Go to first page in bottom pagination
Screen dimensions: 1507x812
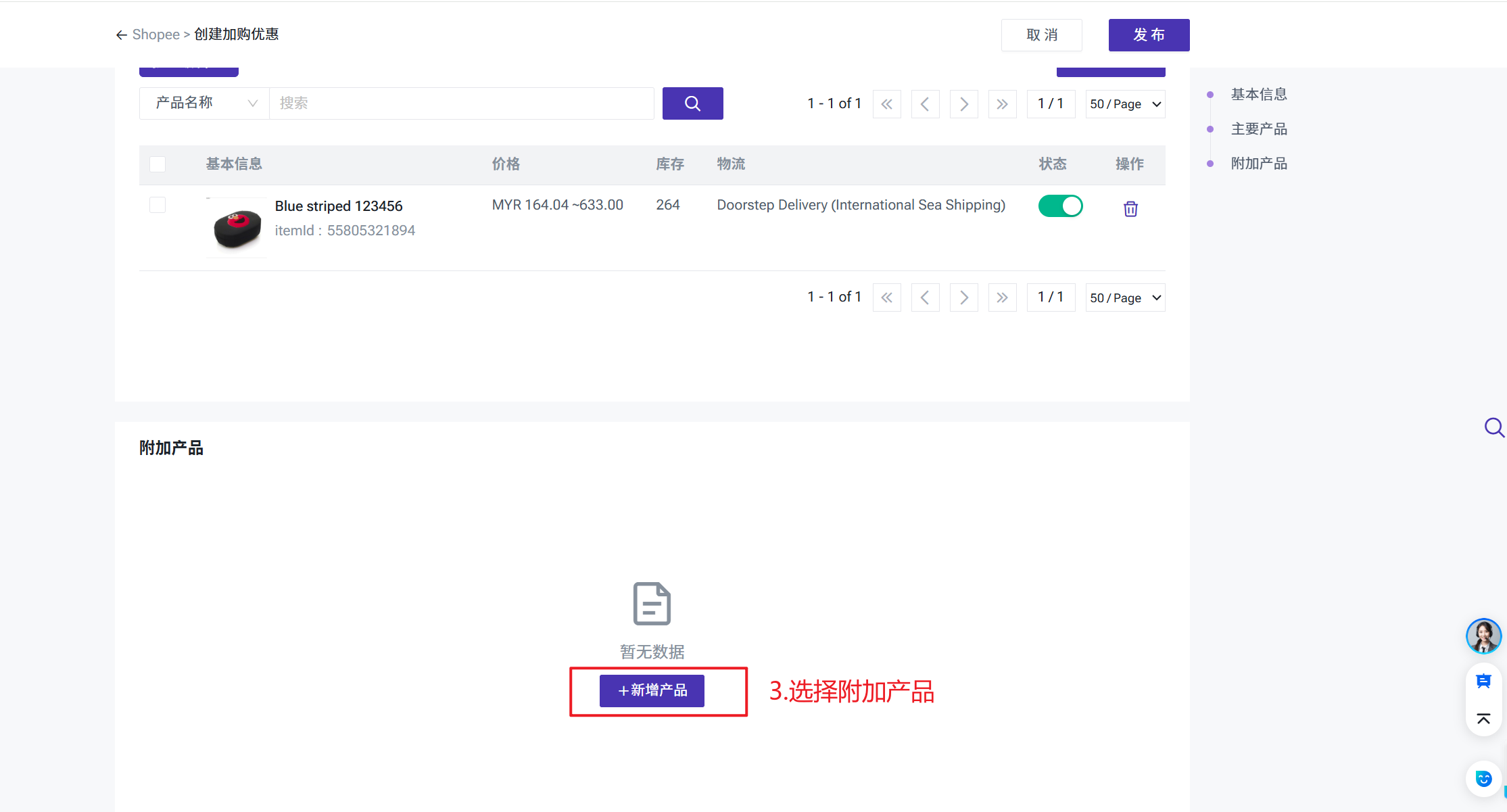tap(886, 297)
